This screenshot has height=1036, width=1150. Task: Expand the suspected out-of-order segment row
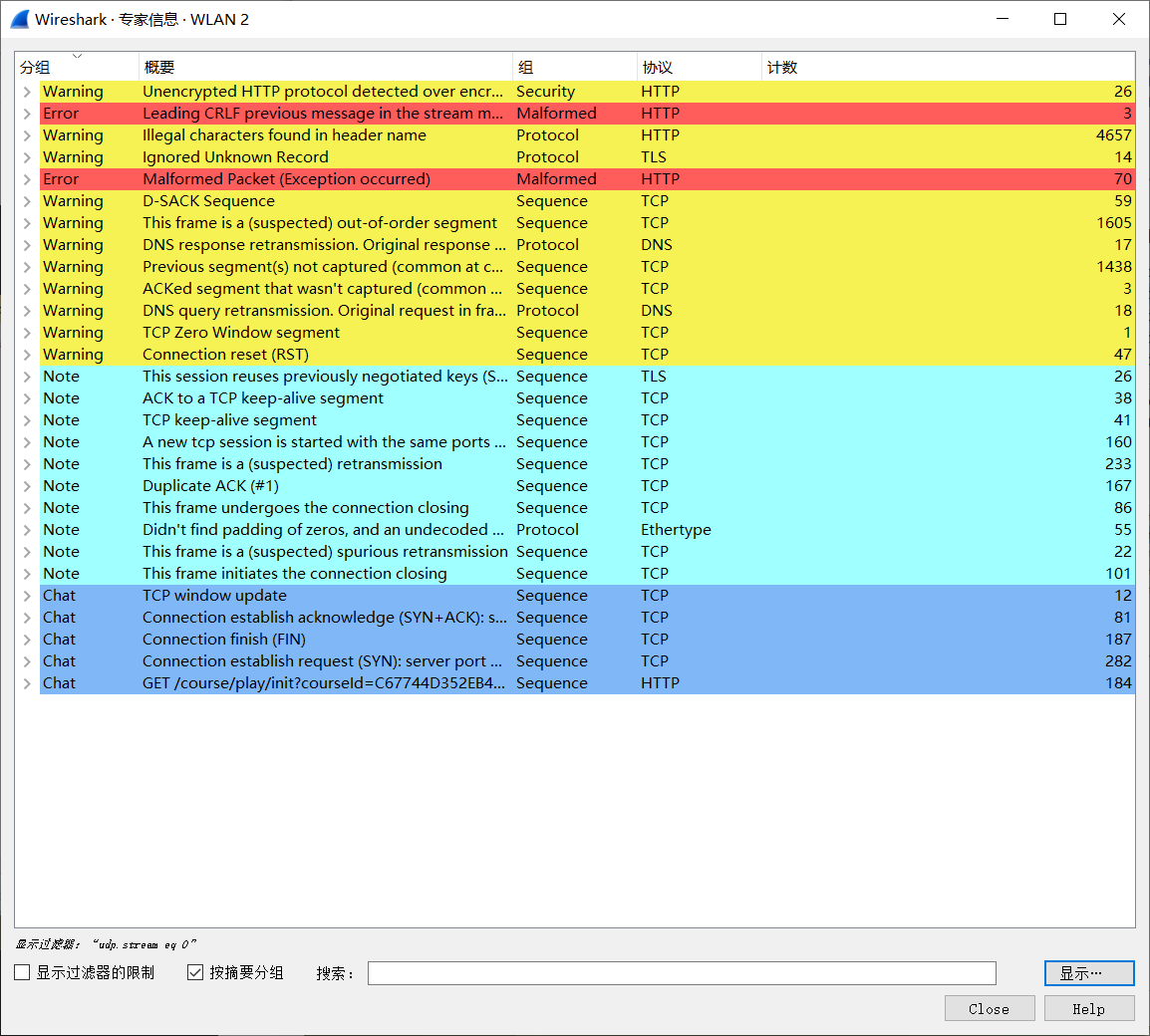pyautogui.click(x=26, y=223)
